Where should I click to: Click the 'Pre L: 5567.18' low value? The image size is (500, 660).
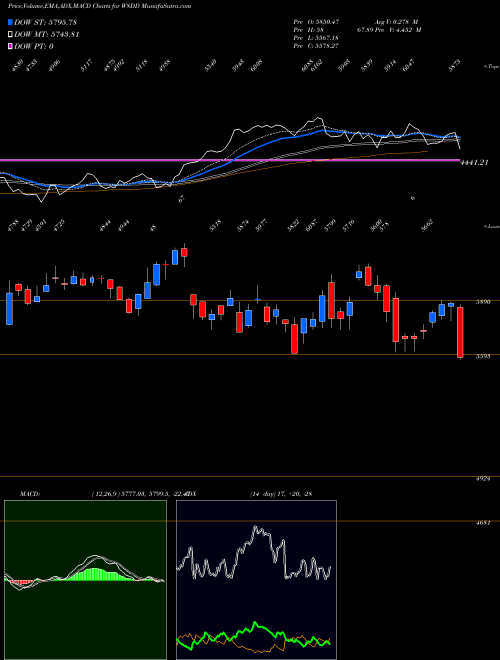coord(316,38)
